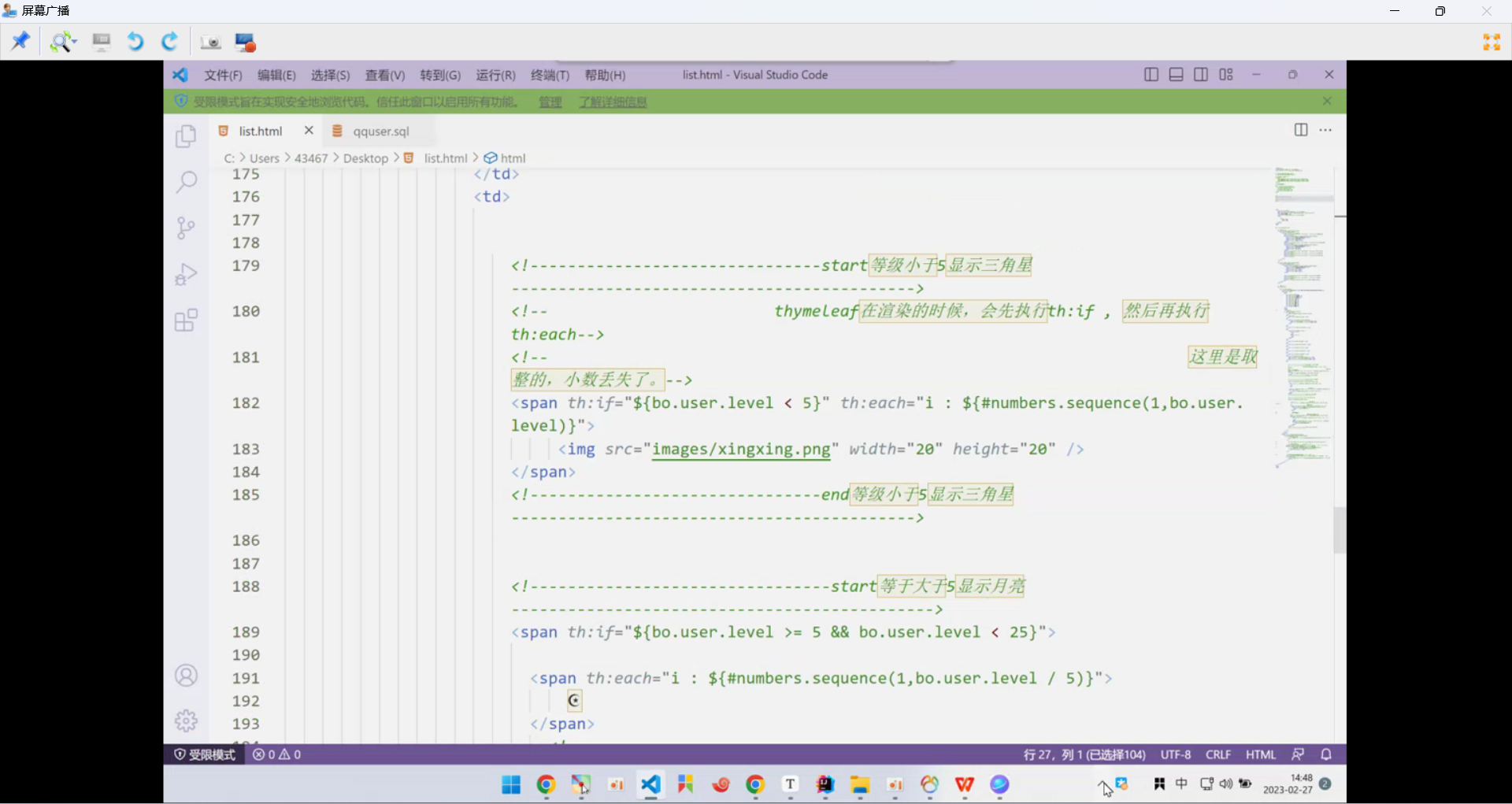Click the 了解详细信息 link
Viewport: 1512px width, 804px height.
click(x=613, y=102)
